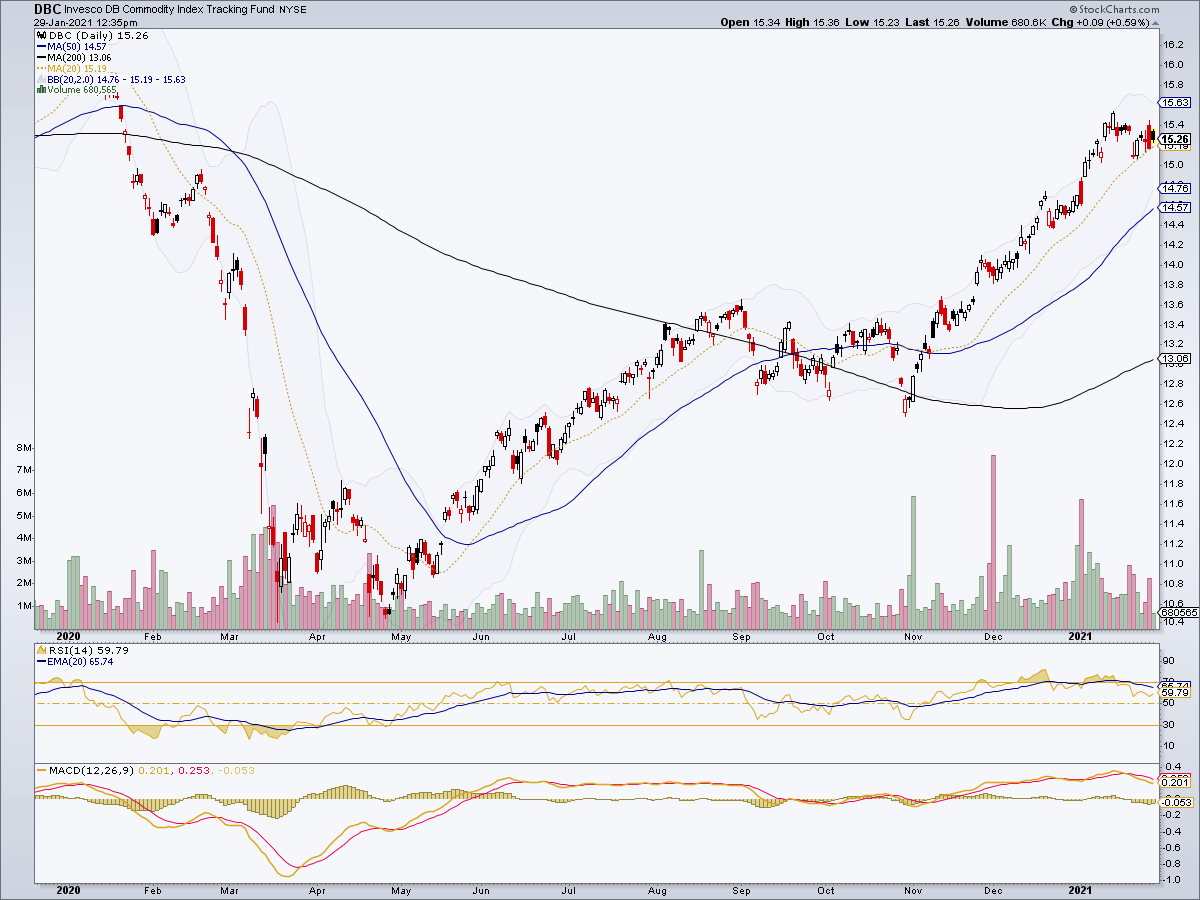The image size is (1200, 900).
Task: Click the small up arrow after Chg value
Action: tap(1156, 23)
